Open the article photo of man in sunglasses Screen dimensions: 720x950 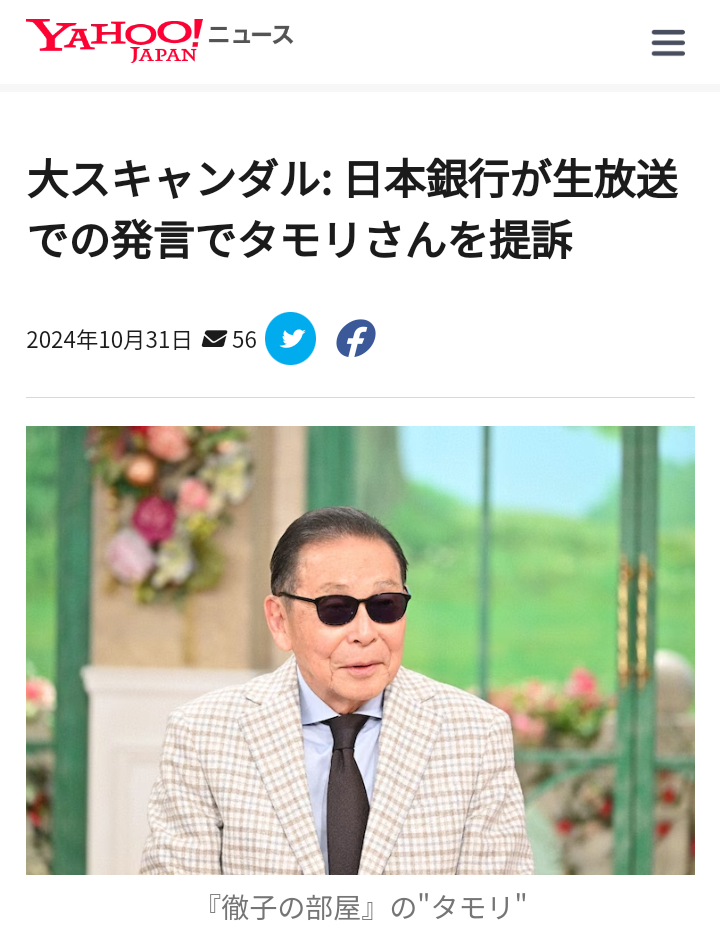pyautogui.click(x=360, y=650)
